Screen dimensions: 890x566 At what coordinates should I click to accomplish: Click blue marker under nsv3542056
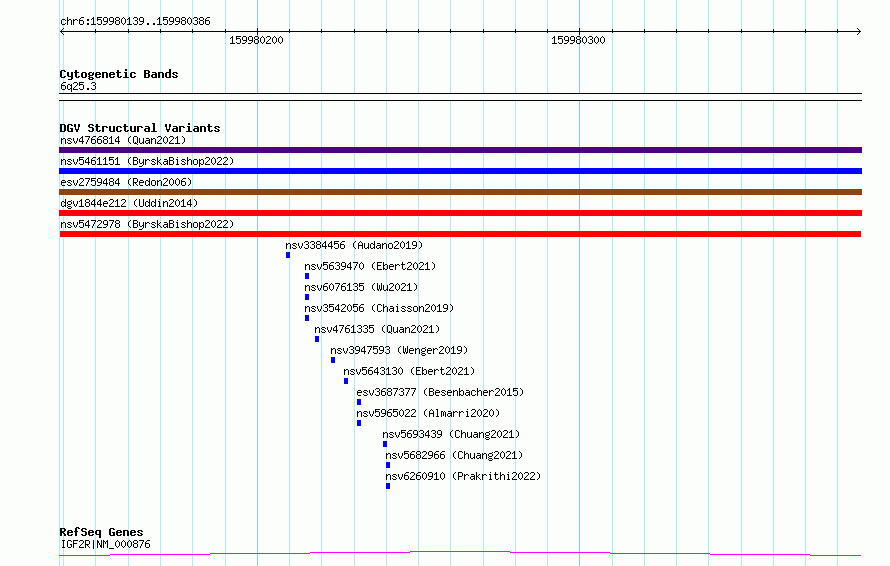307,318
